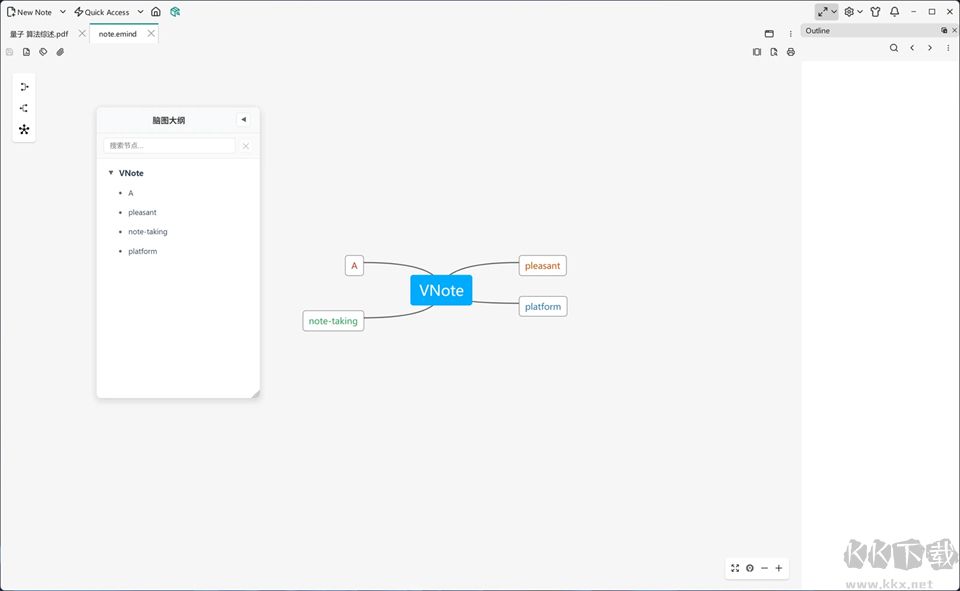Go to previous item in Outline panel
This screenshot has height=591, width=960.
click(912, 48)
